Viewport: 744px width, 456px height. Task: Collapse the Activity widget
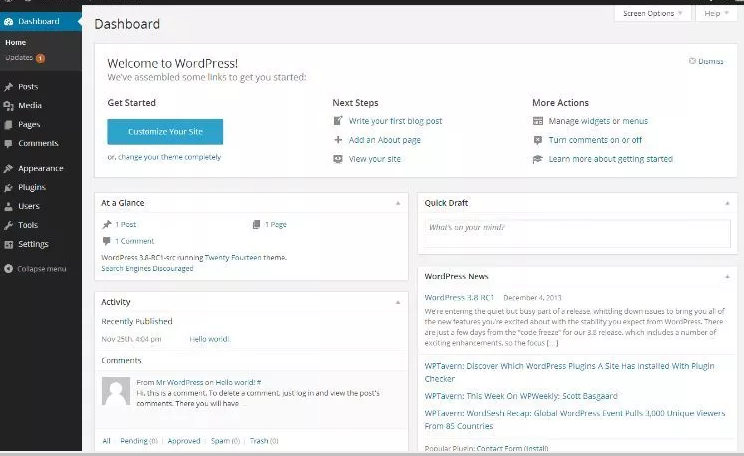click(x=398, y=302)
